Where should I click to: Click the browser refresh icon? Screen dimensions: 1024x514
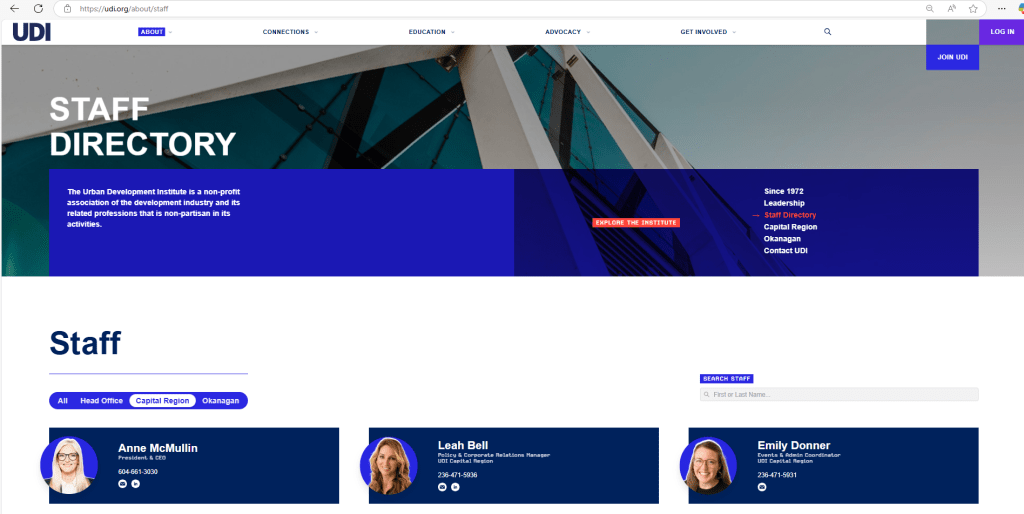click(x=38, y=8)
